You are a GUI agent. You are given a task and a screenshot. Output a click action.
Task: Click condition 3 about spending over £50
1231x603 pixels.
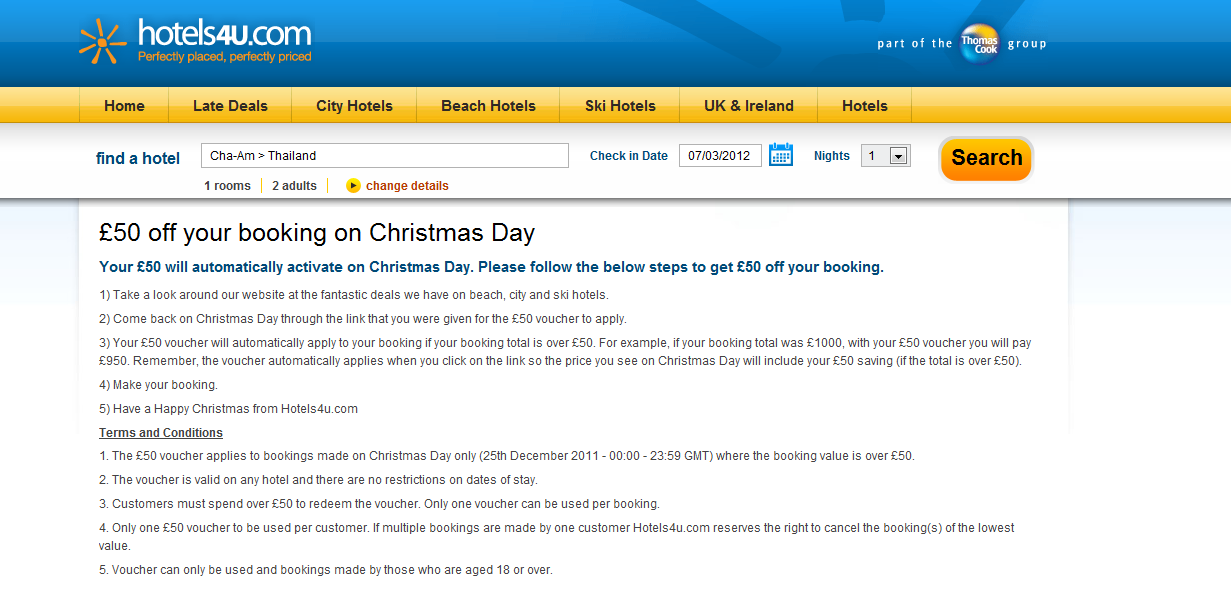379,504
